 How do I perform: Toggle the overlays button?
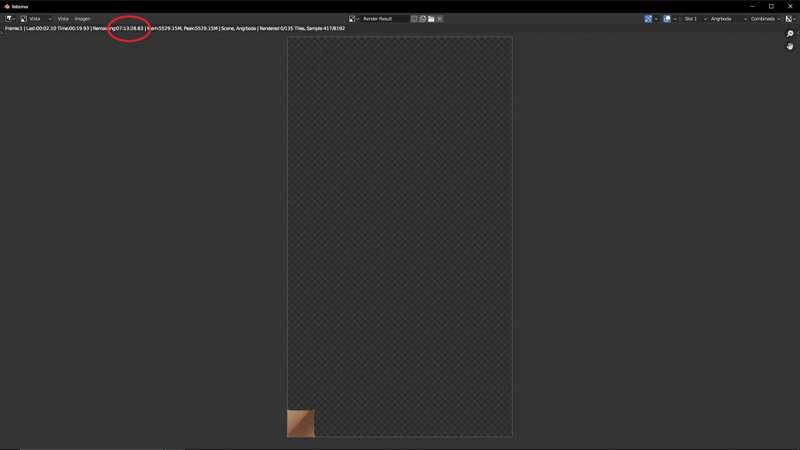tap(667, 19)
